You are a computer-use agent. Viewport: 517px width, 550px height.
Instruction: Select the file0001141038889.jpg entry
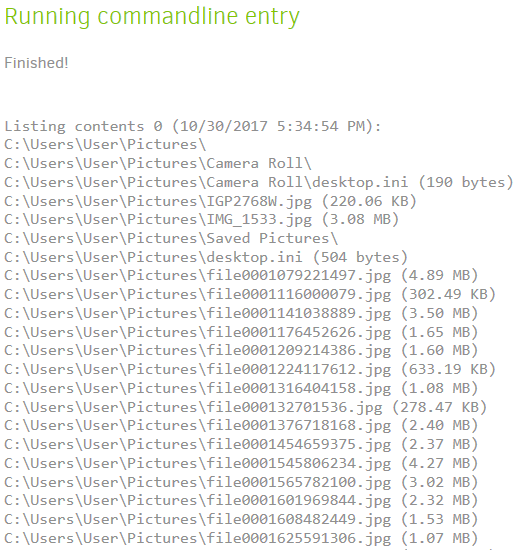[x=241, y=314]
